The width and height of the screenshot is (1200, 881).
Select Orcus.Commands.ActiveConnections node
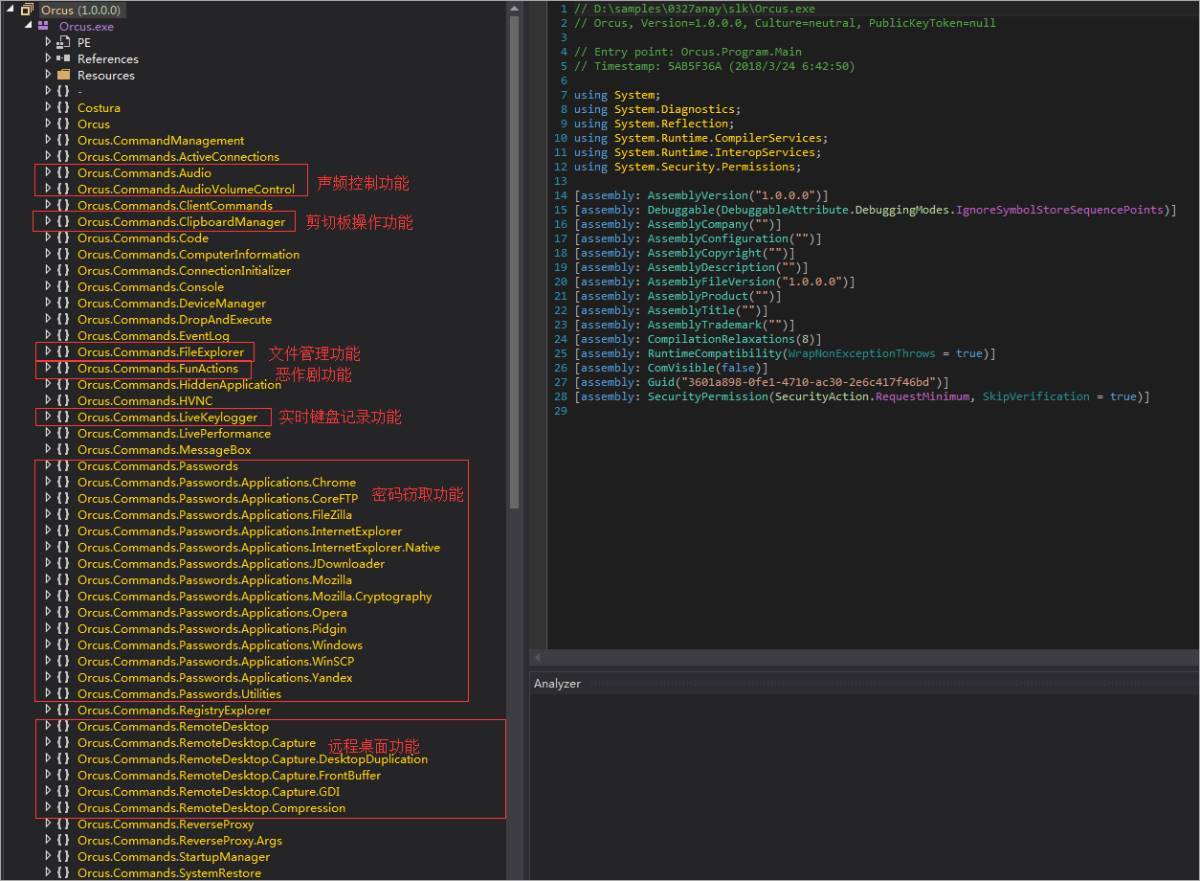178,157
